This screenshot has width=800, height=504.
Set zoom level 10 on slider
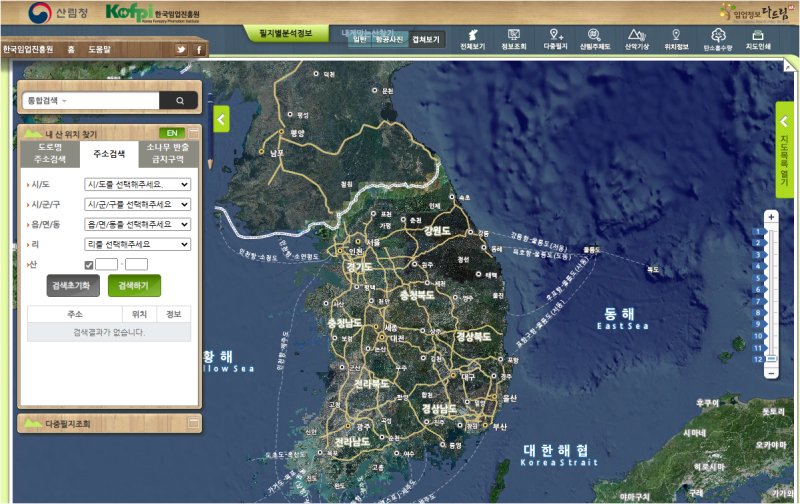[759, 336]
